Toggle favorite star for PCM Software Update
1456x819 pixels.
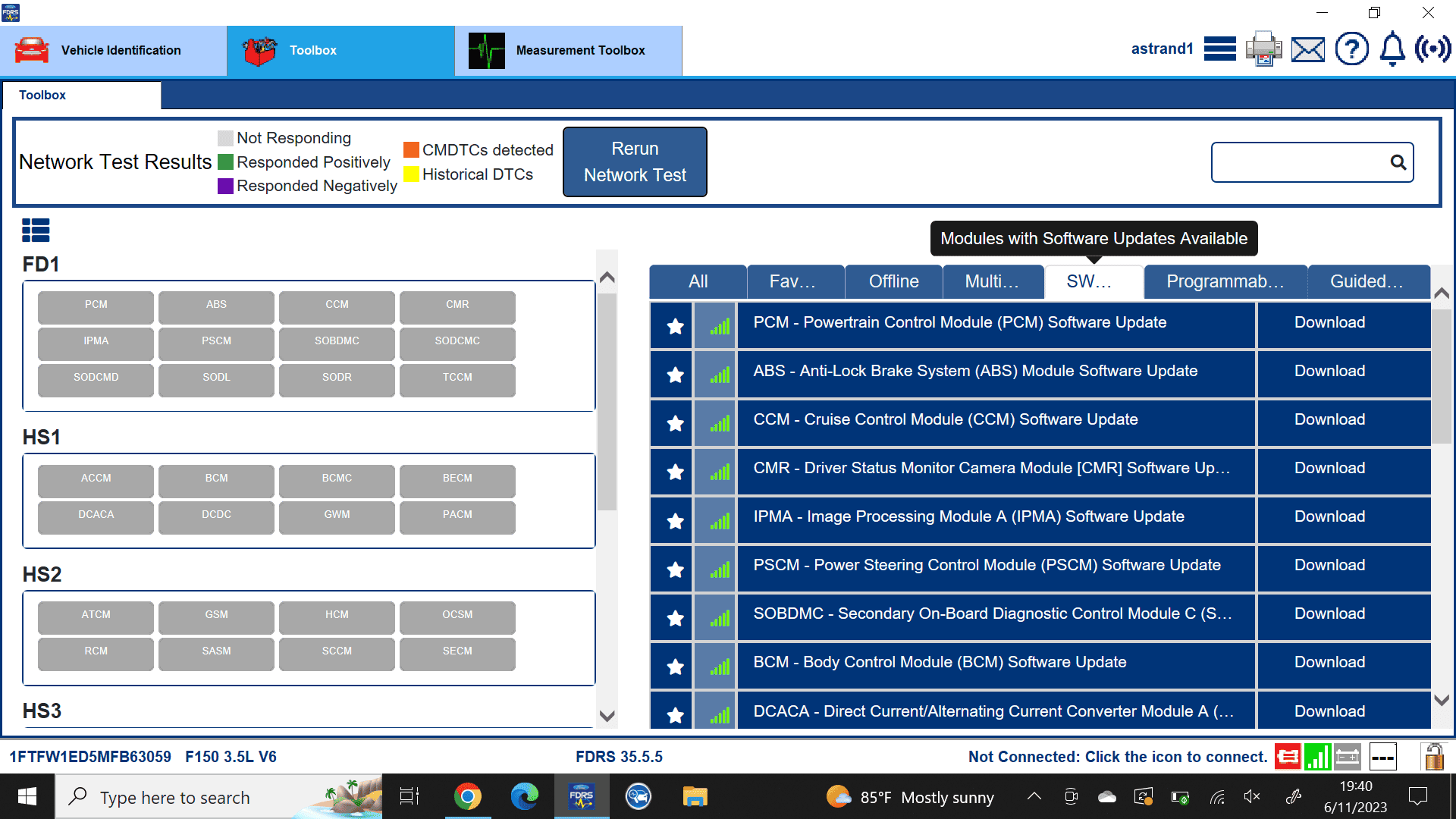coord(675,326)
